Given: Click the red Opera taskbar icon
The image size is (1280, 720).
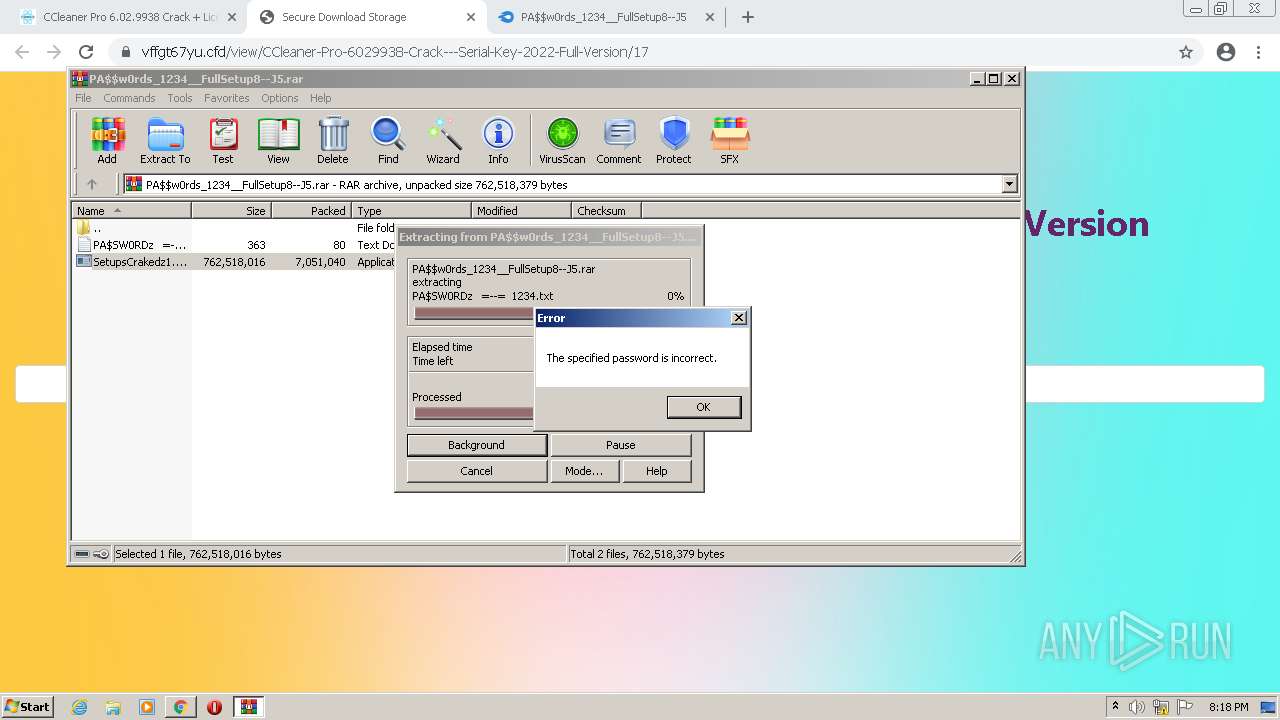Looking at the screenshot, I should tap(214, 707).
